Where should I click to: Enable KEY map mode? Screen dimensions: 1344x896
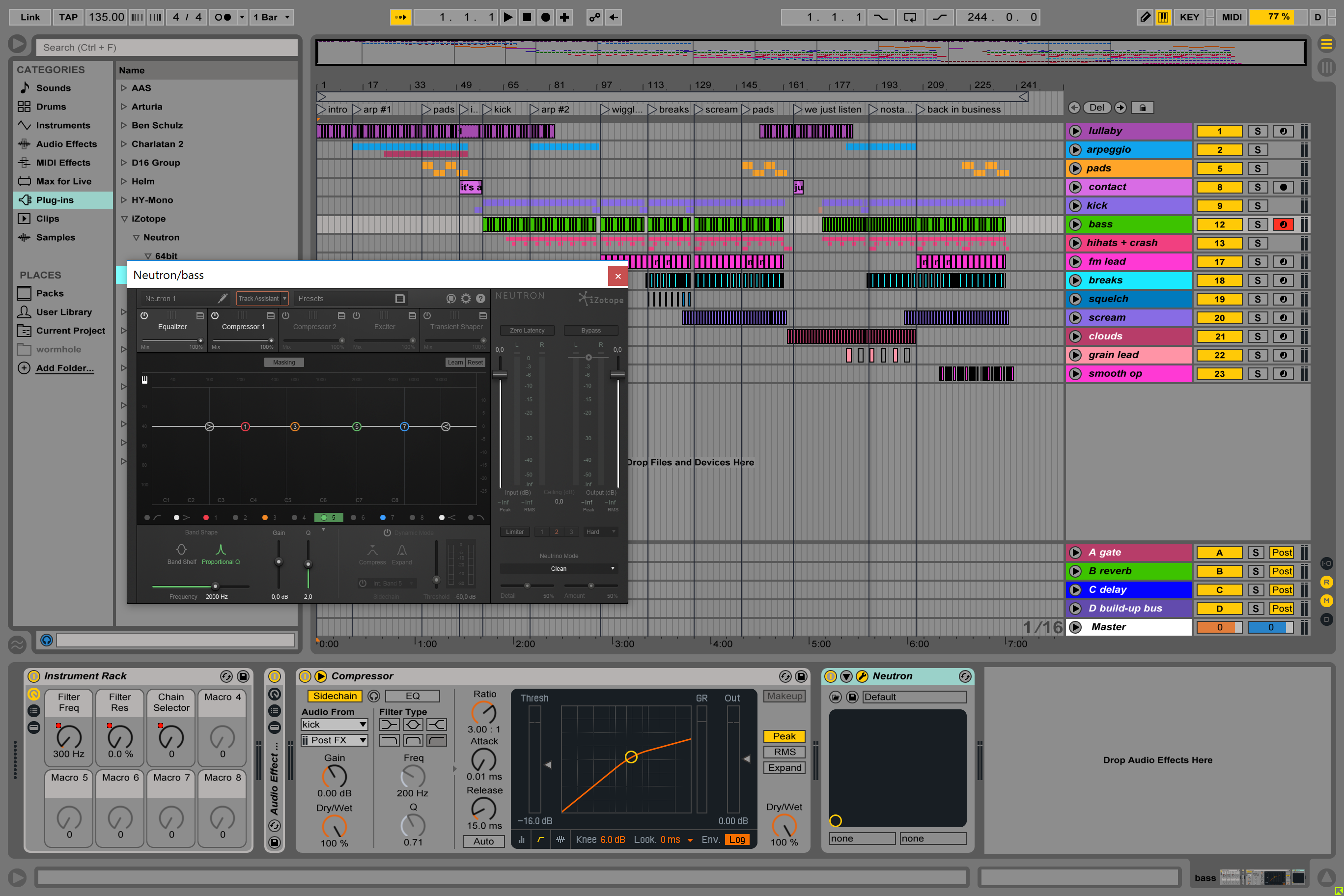point(1189,17)
